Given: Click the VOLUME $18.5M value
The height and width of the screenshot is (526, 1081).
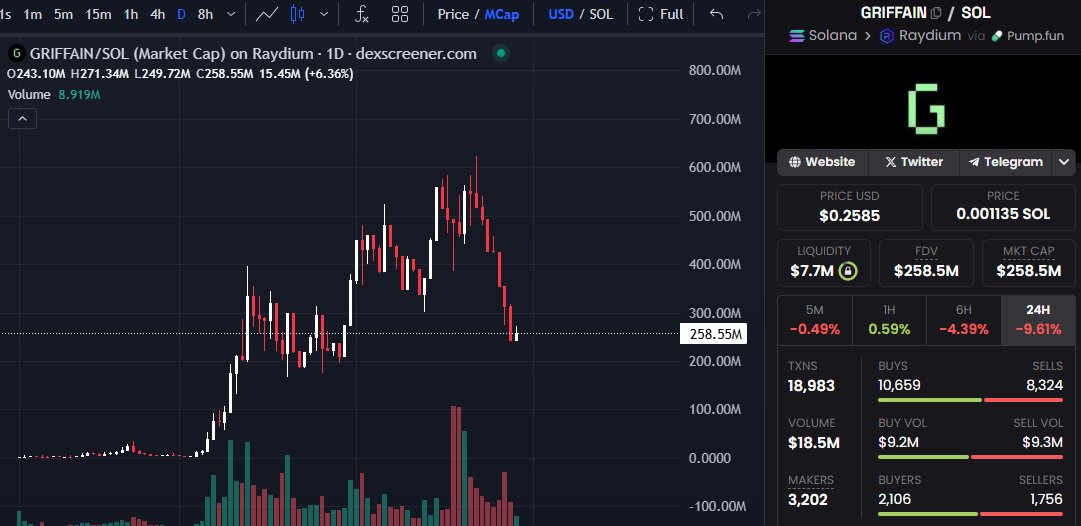Looking at the screenshot, I should [814, 443].
